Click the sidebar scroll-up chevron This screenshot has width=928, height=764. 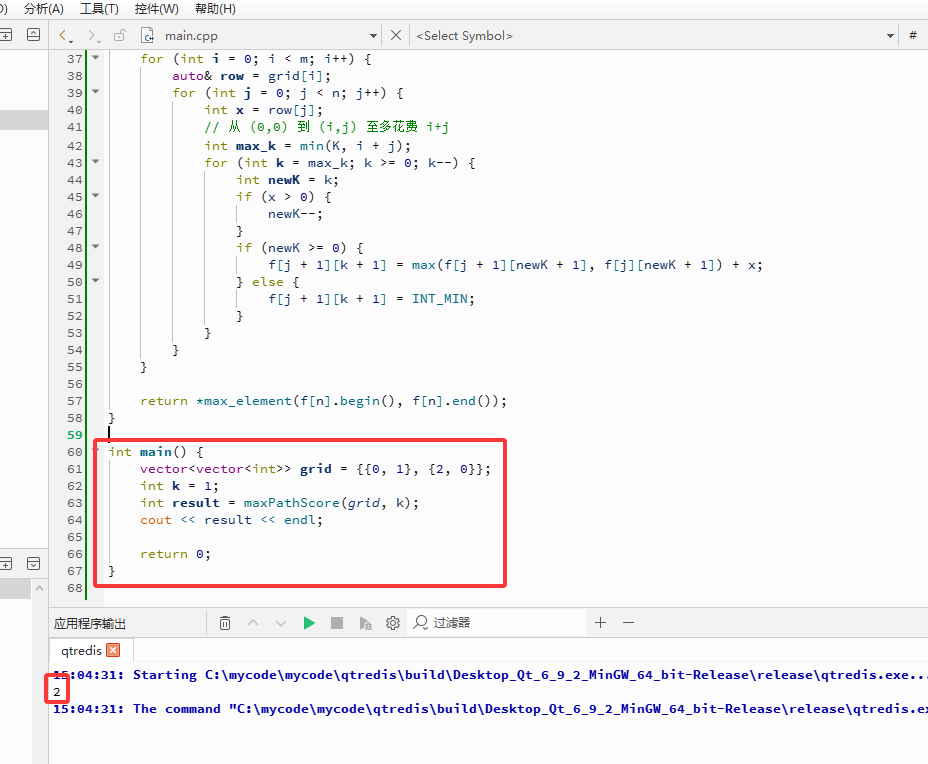pyautogui.click(x=39, y=588)
